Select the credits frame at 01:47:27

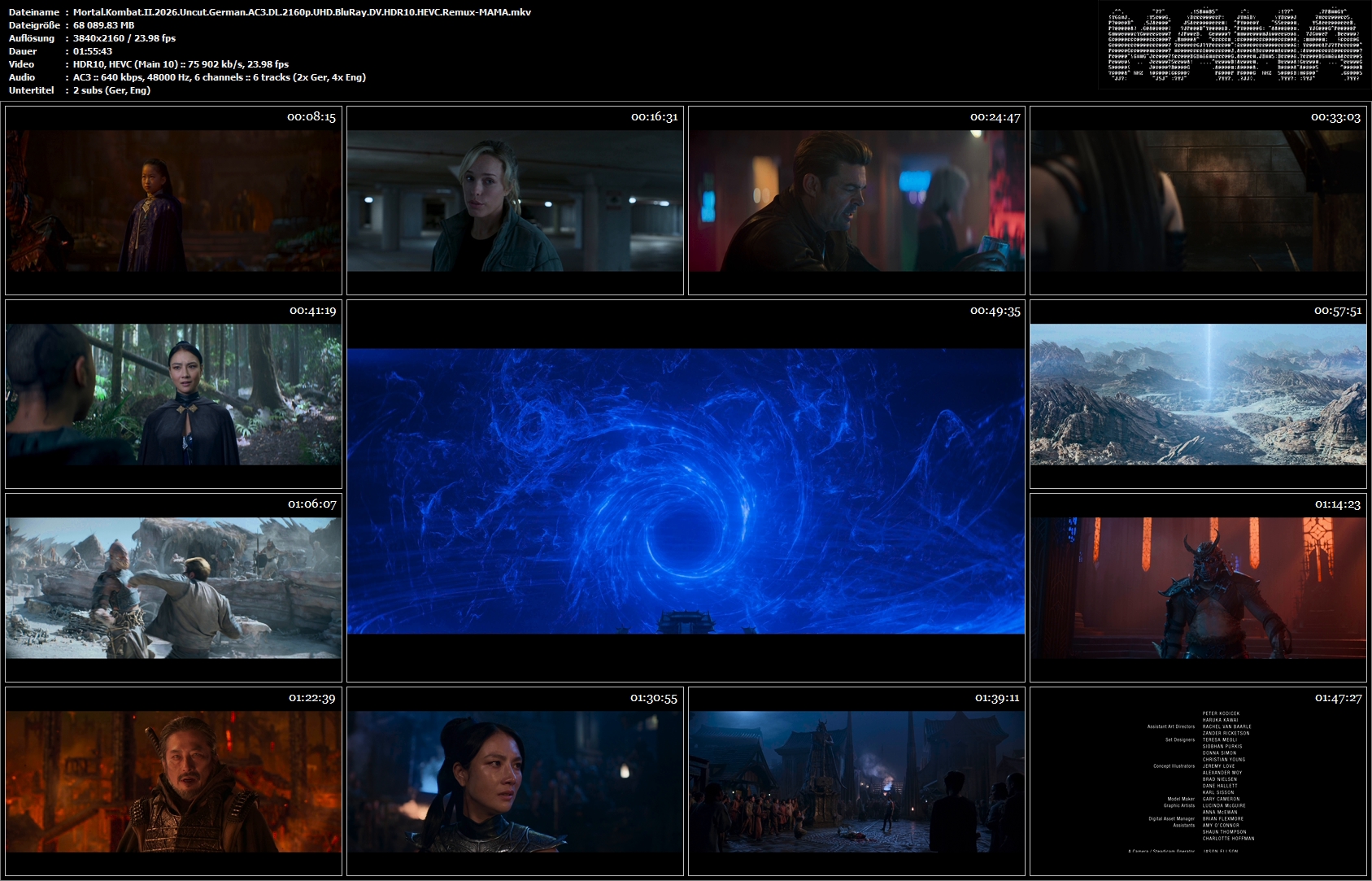(x=1198, y=781)
